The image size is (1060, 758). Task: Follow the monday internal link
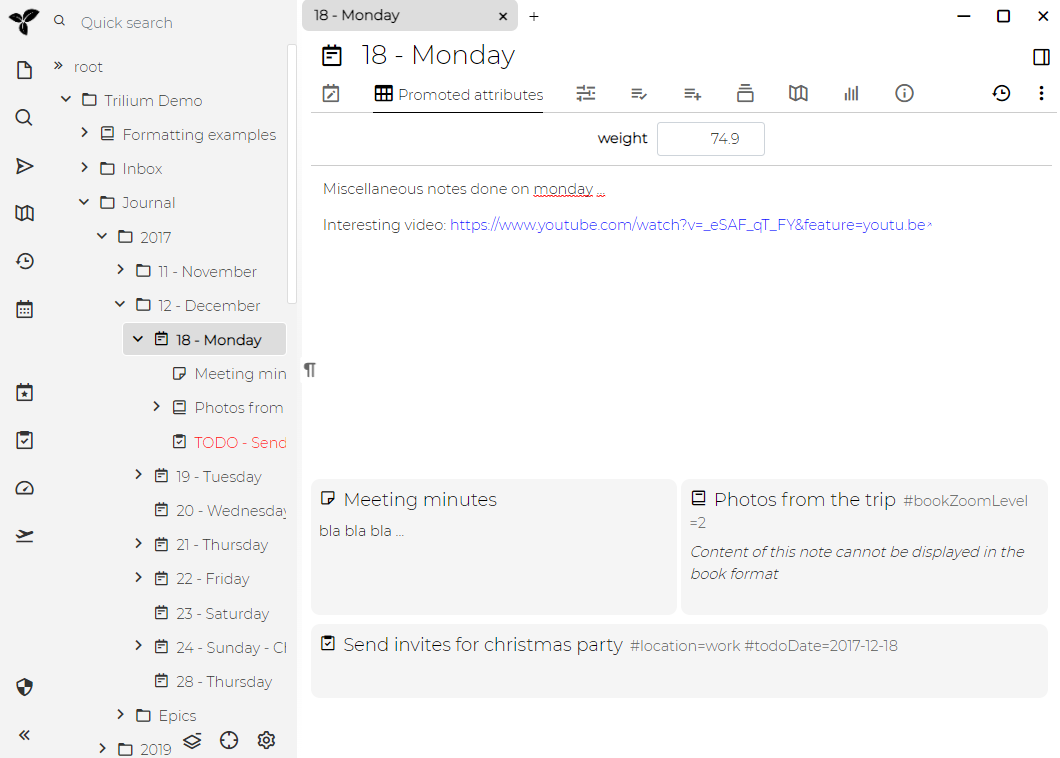tap(562, 188)
